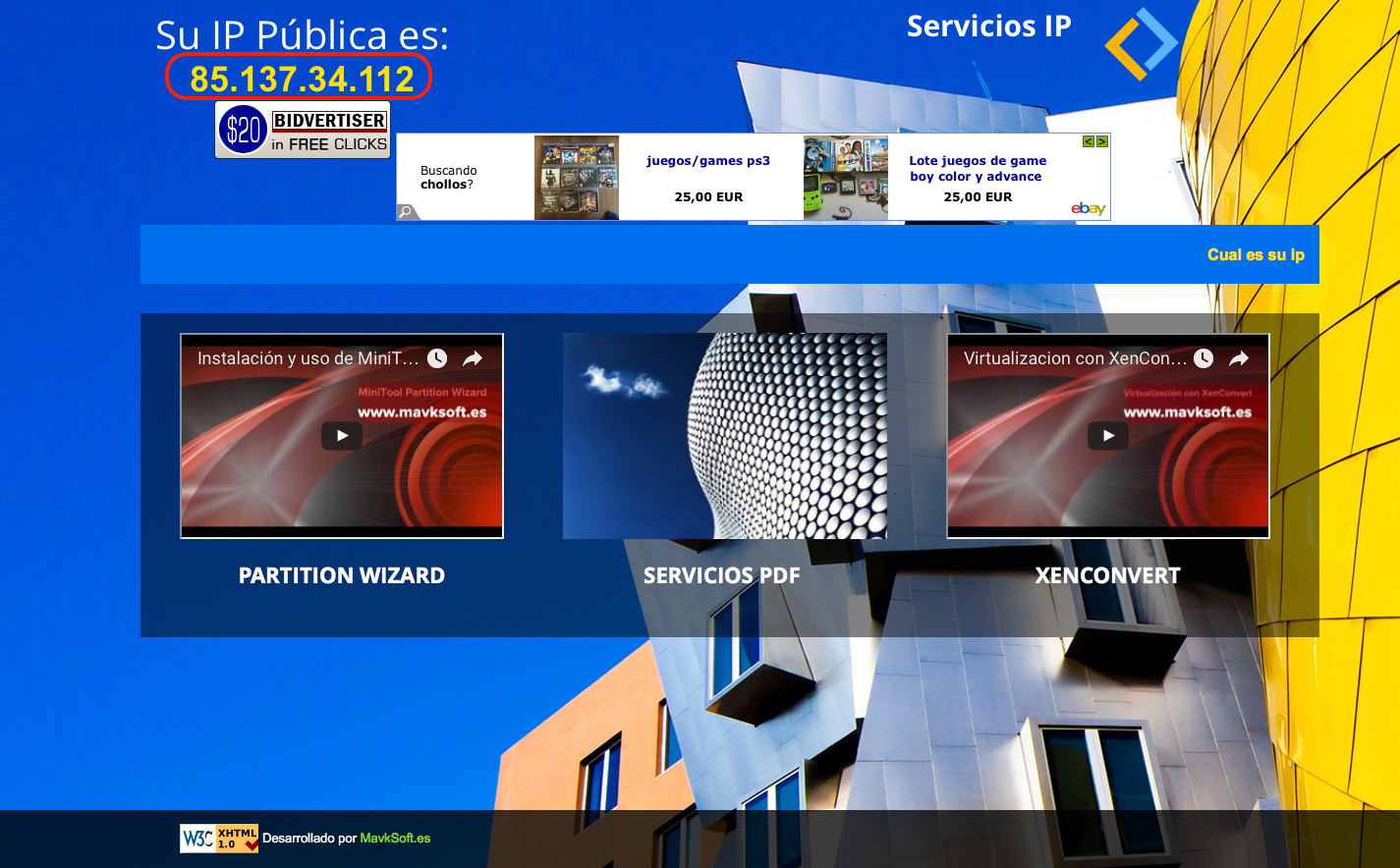Click the PS3 games photo in the ad
The width and height of the screenshot is (1400, 868).
click(x=576, y=177)
